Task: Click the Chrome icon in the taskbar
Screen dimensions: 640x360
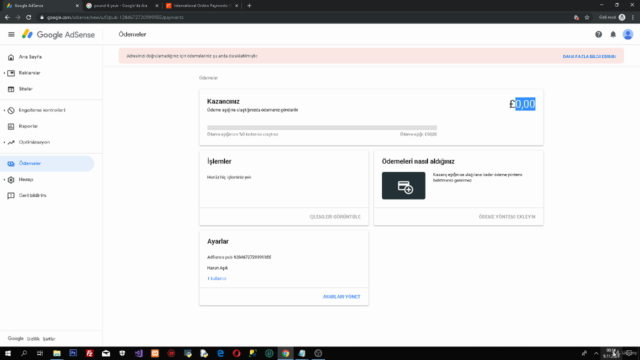Action: tap(285, 353)
